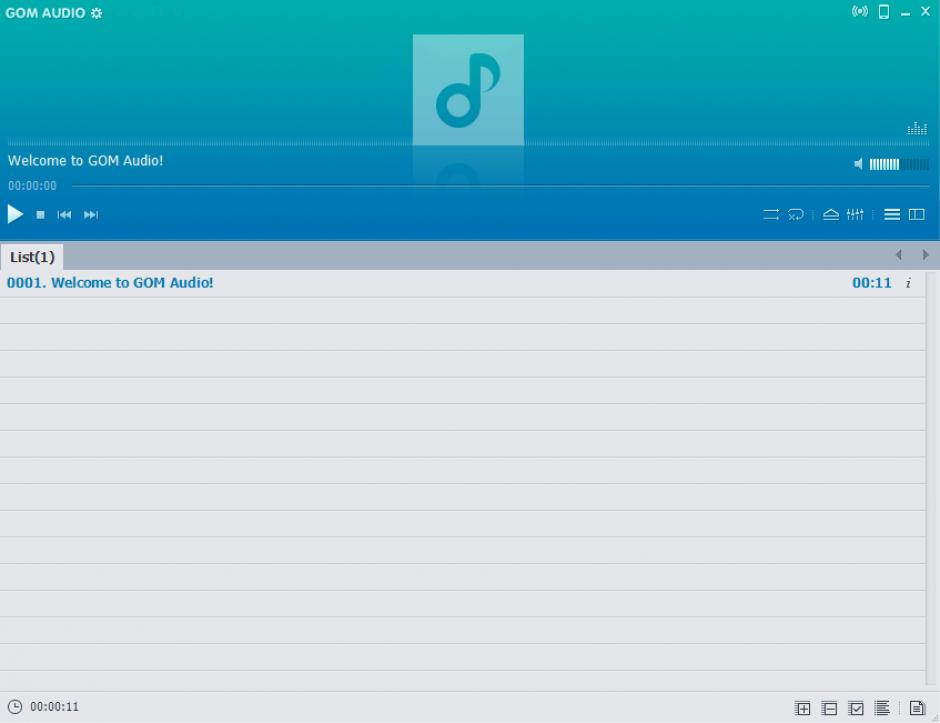This screenshot has width=940, height=723.
Task: Open the select items checkmark icon
Action: [856, 708]
